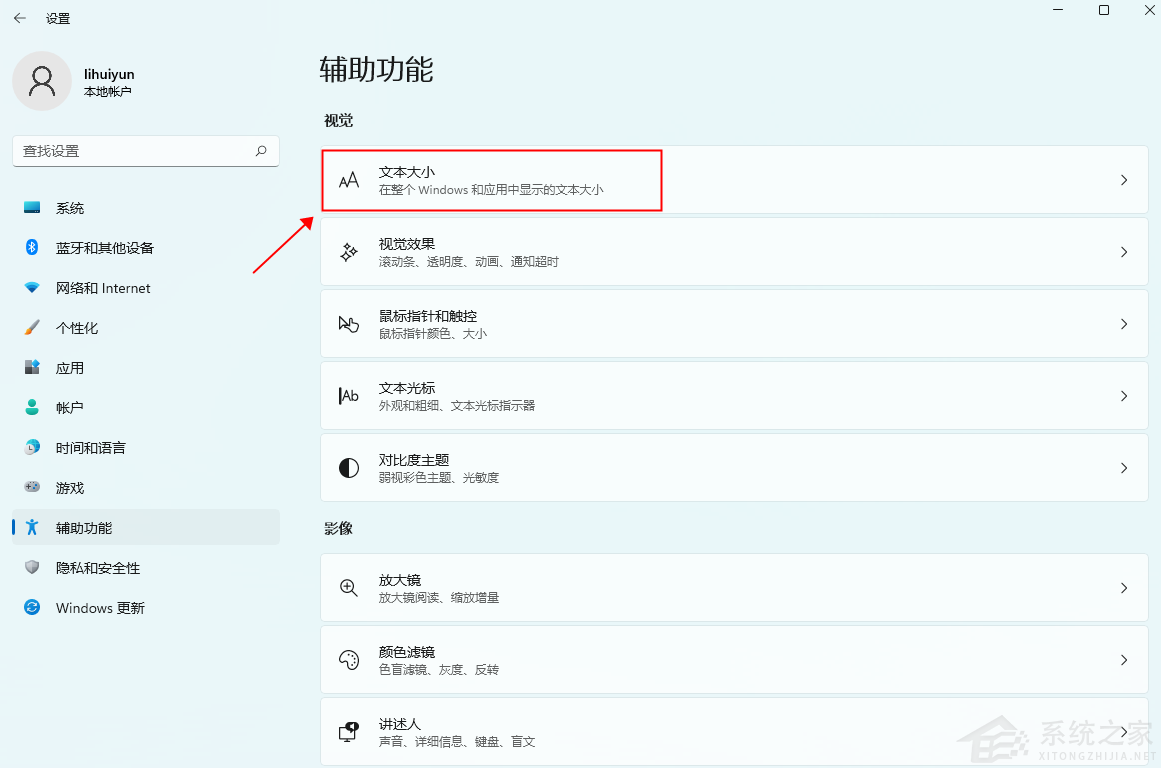Click description 弱视彩色主题、光敏度
Viewport: 1161px width, 768px height.
(439, 478)
